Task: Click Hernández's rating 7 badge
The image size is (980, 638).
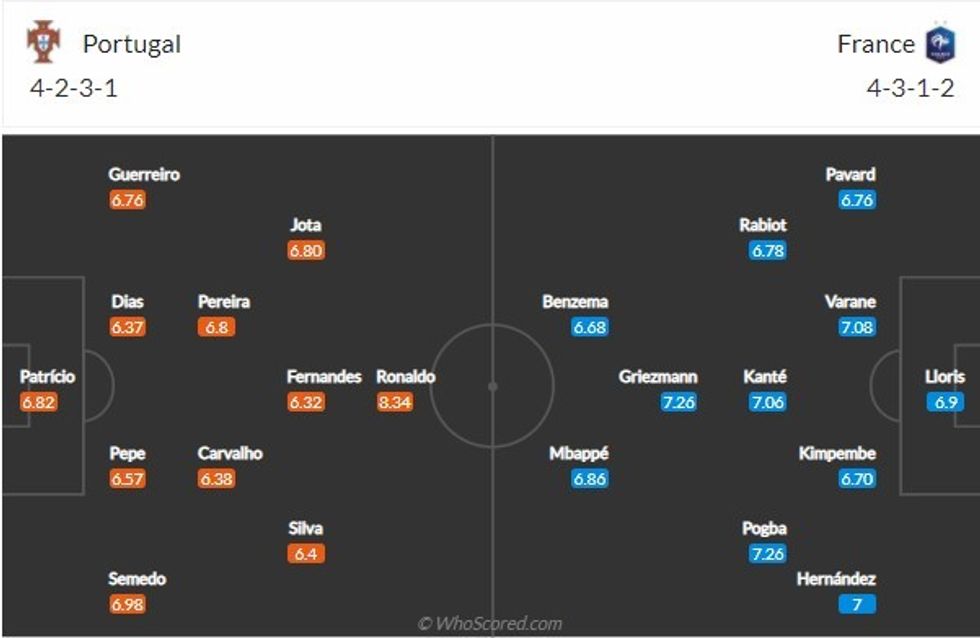Action: tap(857, 604)
